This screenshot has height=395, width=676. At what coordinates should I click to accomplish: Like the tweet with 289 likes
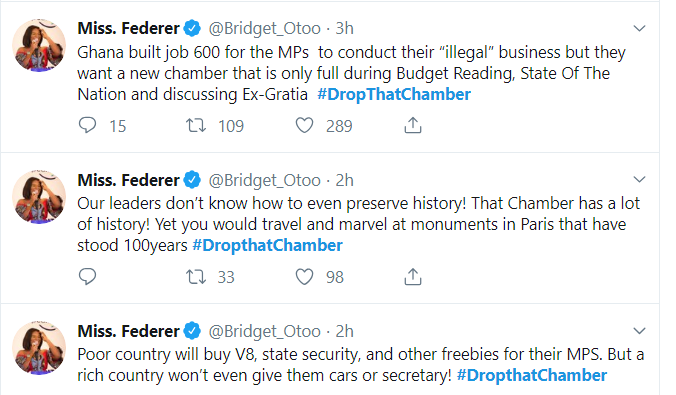coord(304,125)
